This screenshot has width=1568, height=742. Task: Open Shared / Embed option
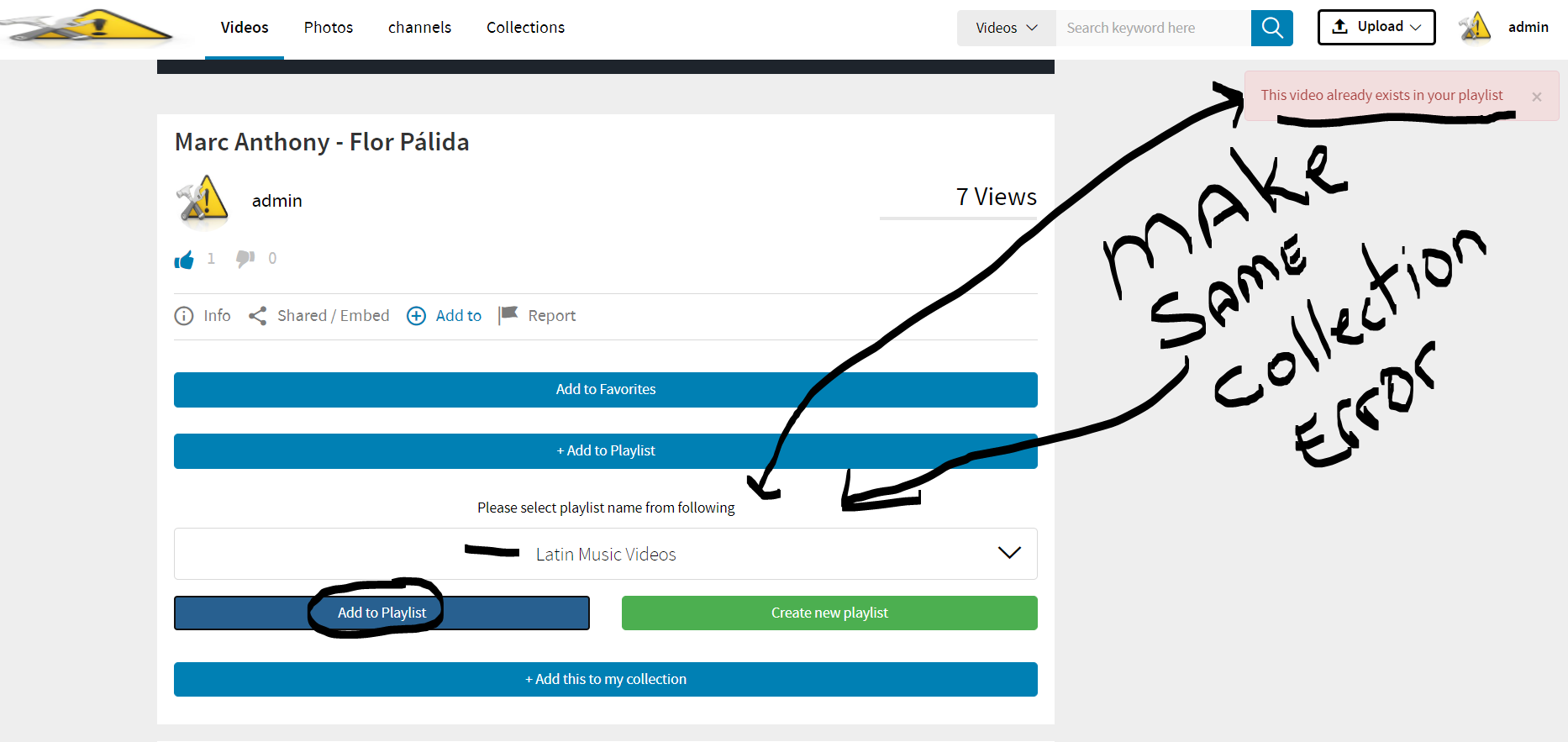334,316
